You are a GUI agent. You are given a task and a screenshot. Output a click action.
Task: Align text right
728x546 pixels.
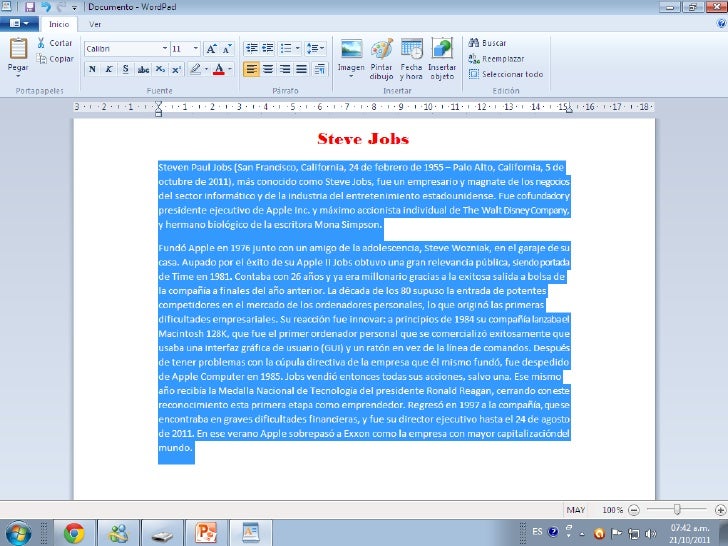pyautogui.click(x=285, y=69)
